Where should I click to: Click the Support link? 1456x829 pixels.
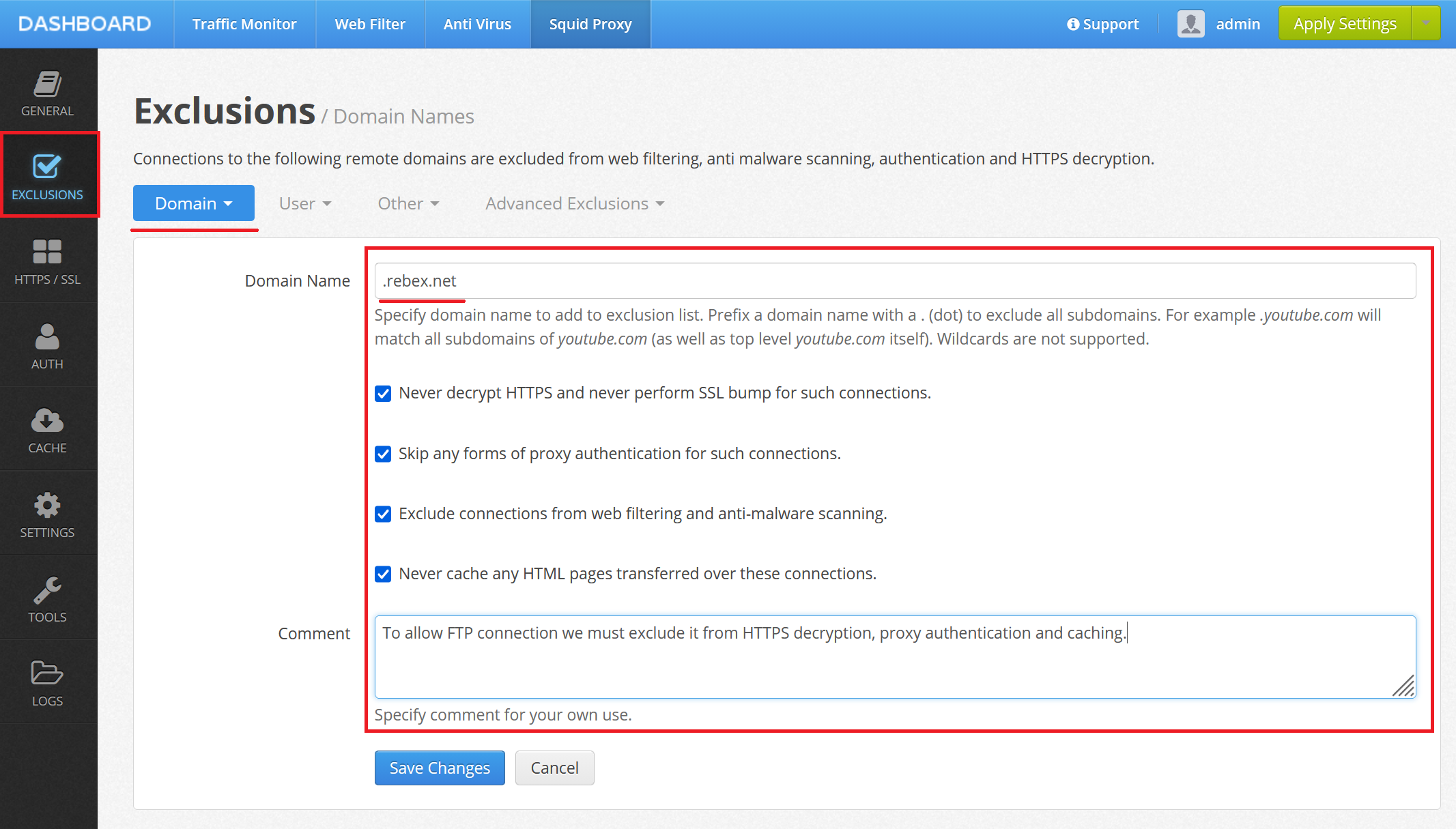[x=1102, y=24]
